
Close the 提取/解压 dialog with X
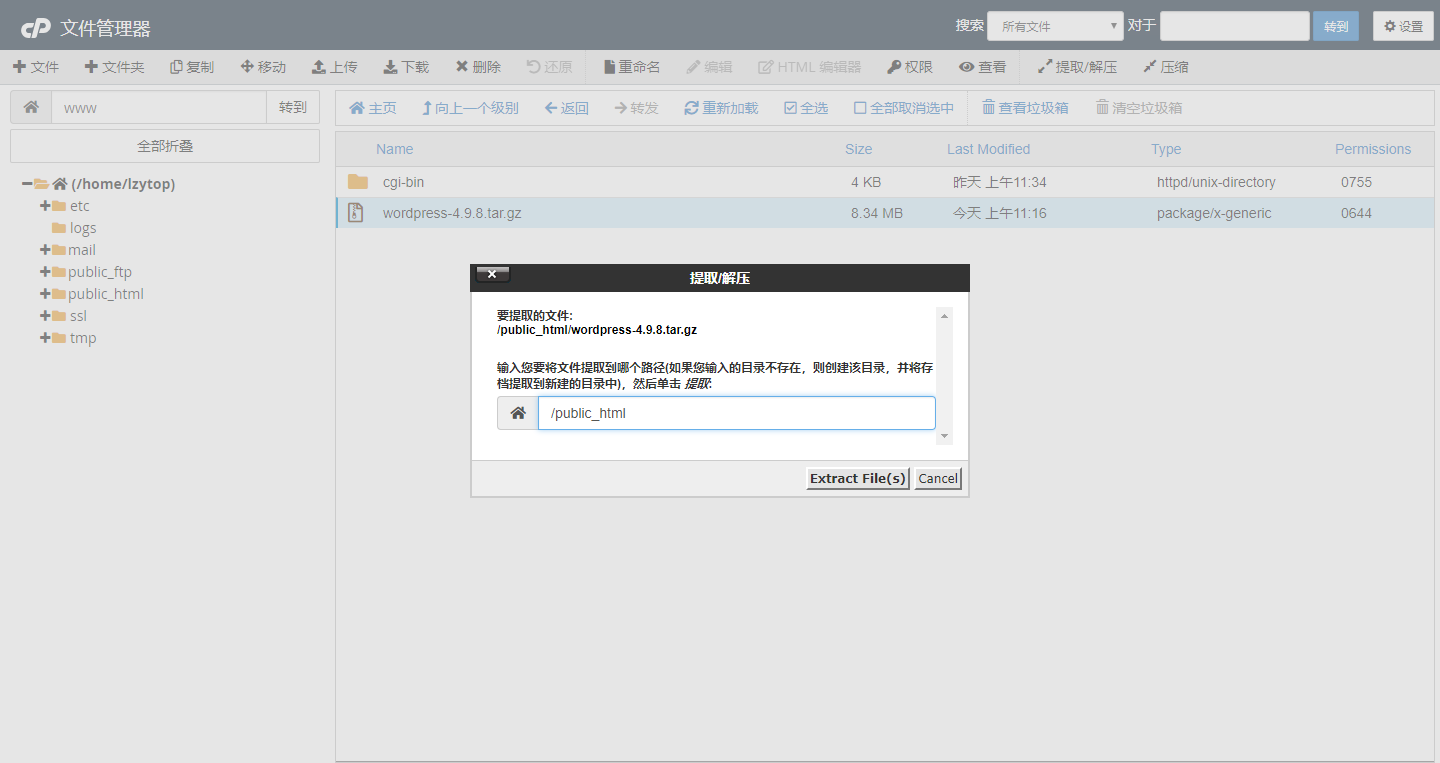(x=493, y=275)
